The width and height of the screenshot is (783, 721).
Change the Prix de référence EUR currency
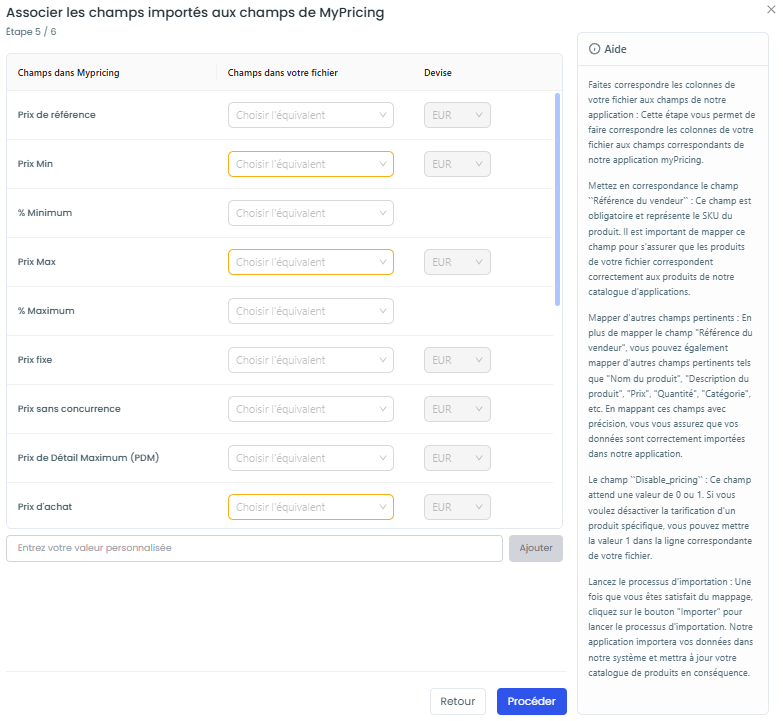(x=457, y=115)
